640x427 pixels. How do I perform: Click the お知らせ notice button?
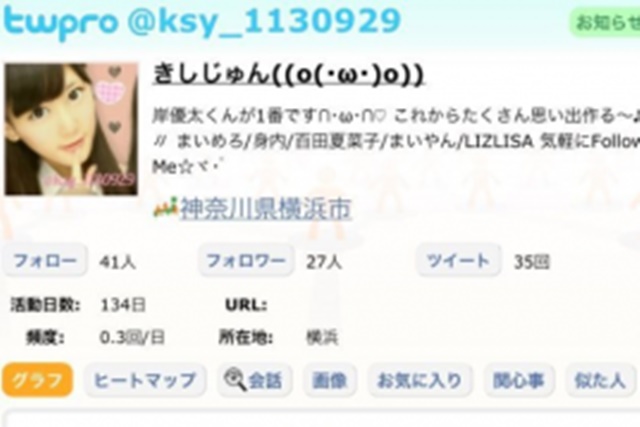pos(605,22)
